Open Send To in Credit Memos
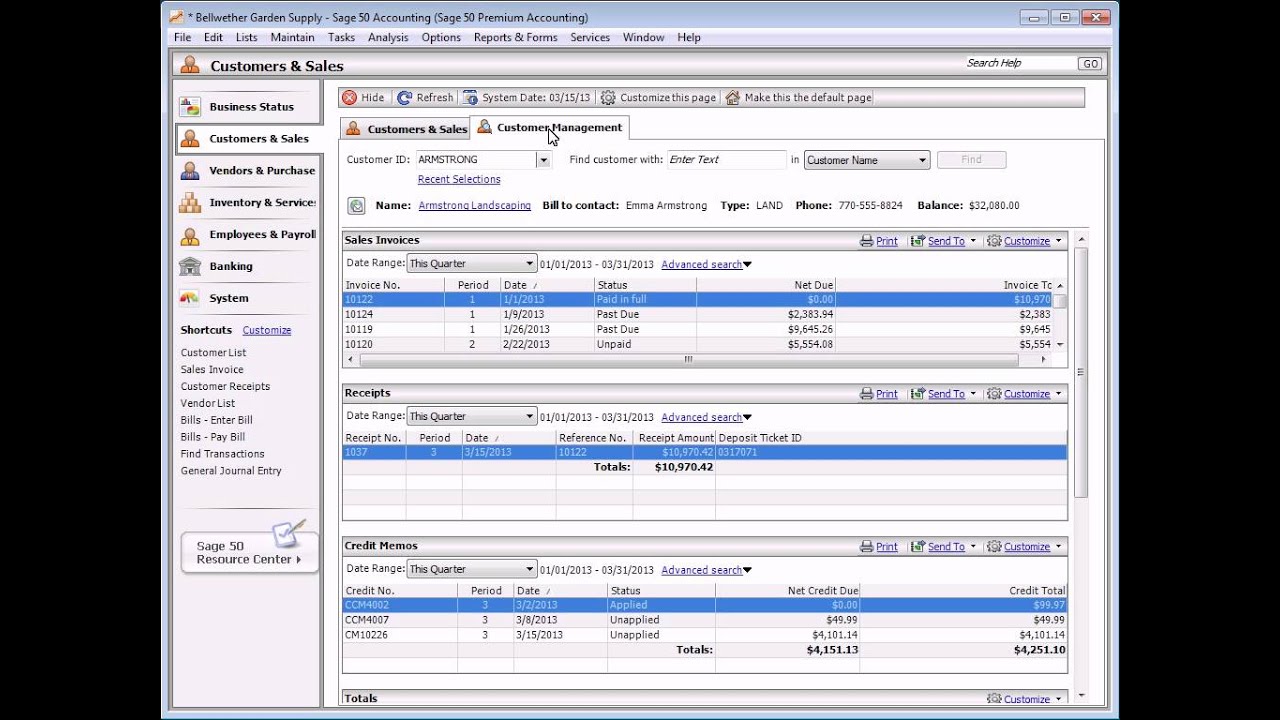The image size is (1280, 720). click(944, 547)
